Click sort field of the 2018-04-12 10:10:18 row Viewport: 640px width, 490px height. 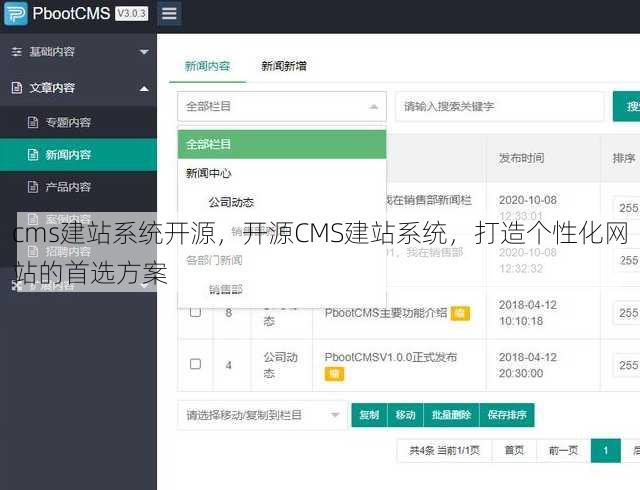click(627, 313)
